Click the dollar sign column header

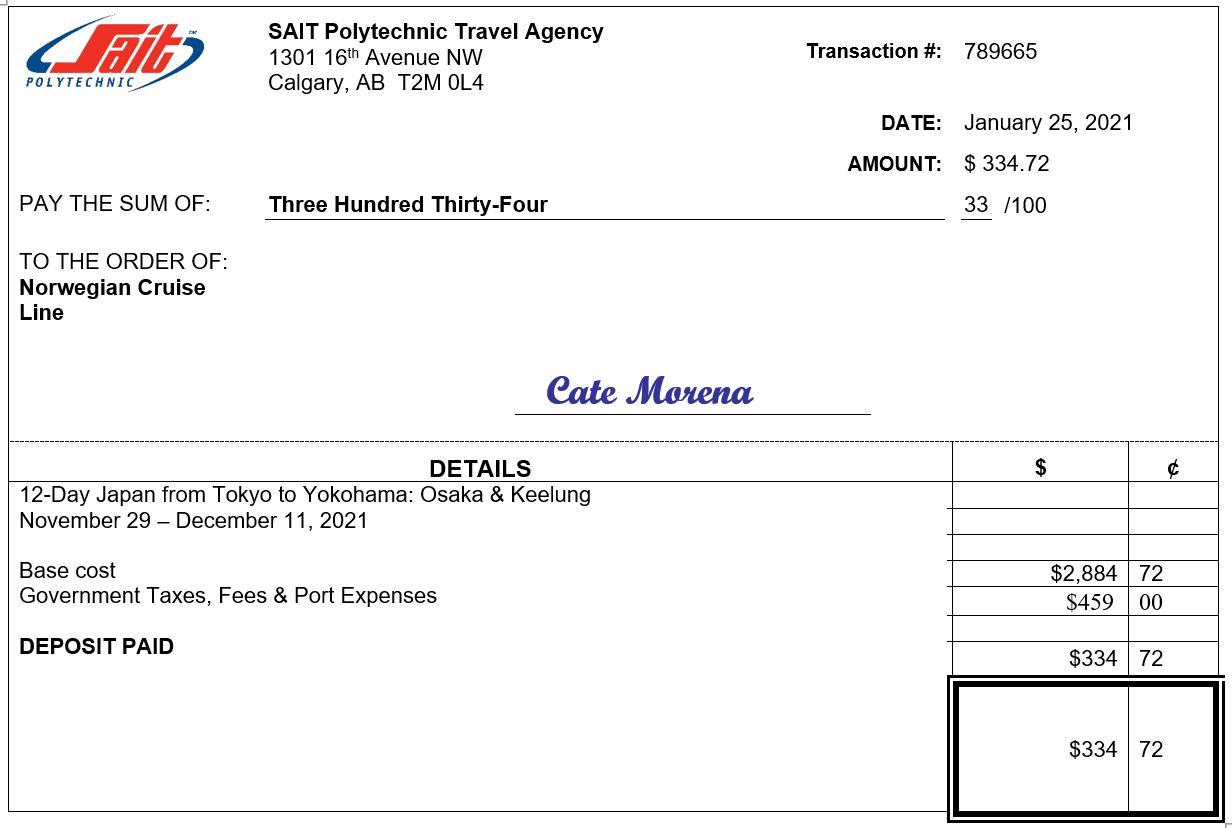tap(1040, 467)
